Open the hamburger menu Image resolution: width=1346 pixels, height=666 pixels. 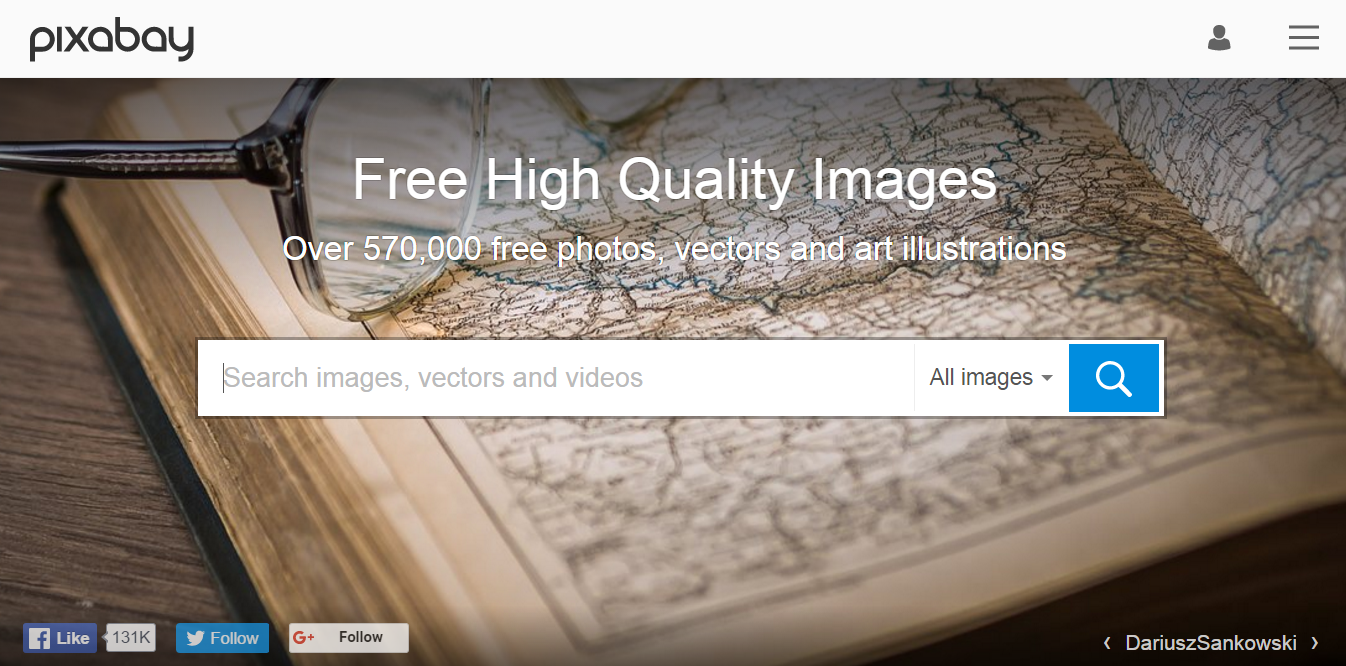point(1303,38)
